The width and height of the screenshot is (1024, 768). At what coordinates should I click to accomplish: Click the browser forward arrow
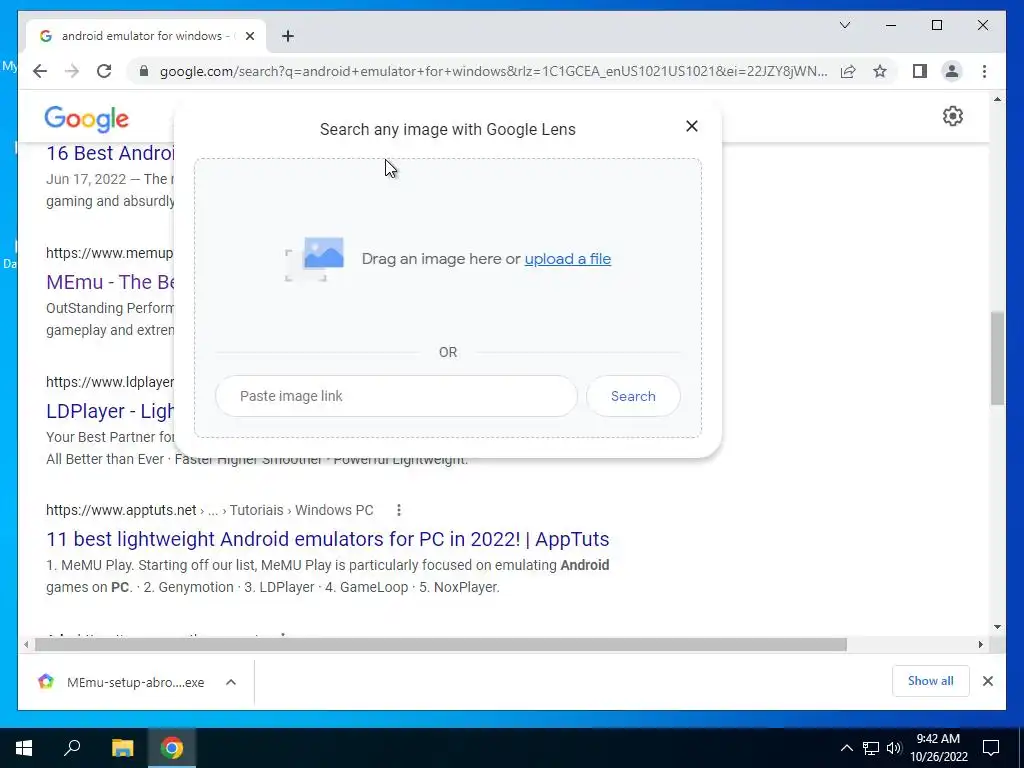[72, 71]
